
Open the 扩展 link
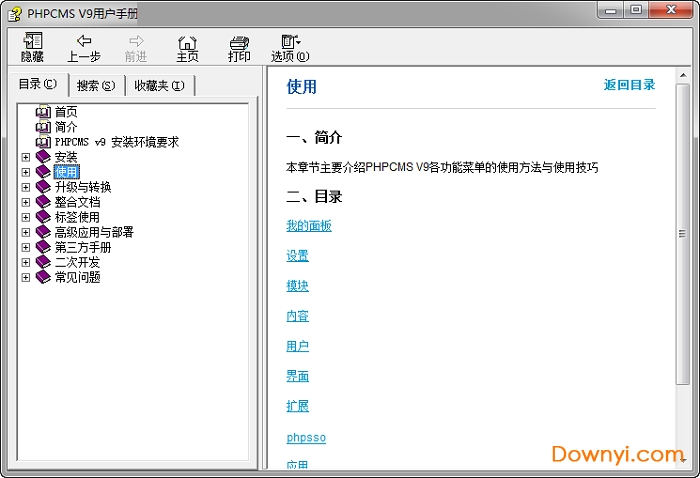[297, 406]
